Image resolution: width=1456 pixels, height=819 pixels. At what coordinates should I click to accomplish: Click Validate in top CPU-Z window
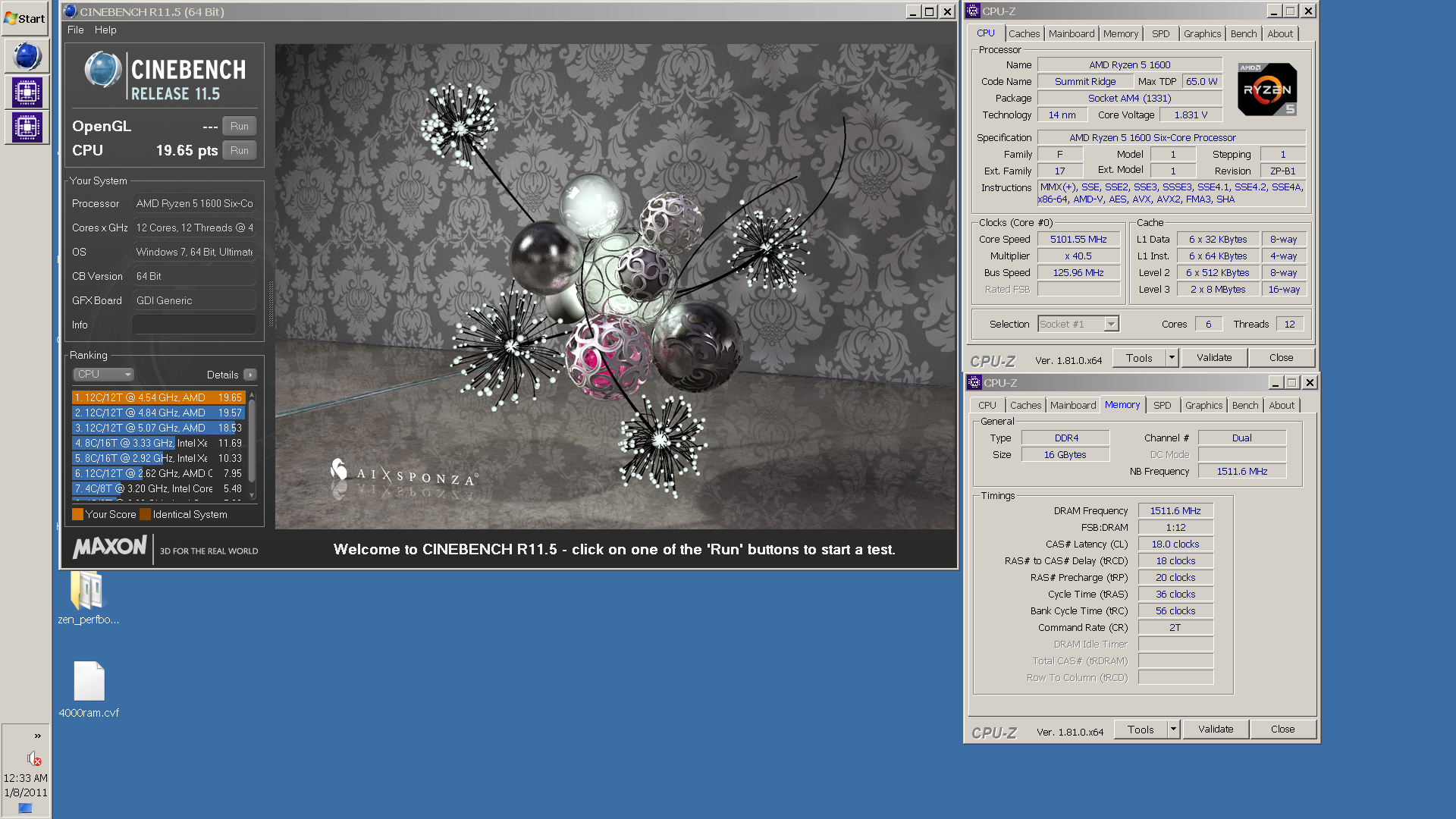tap(1214, 358)
